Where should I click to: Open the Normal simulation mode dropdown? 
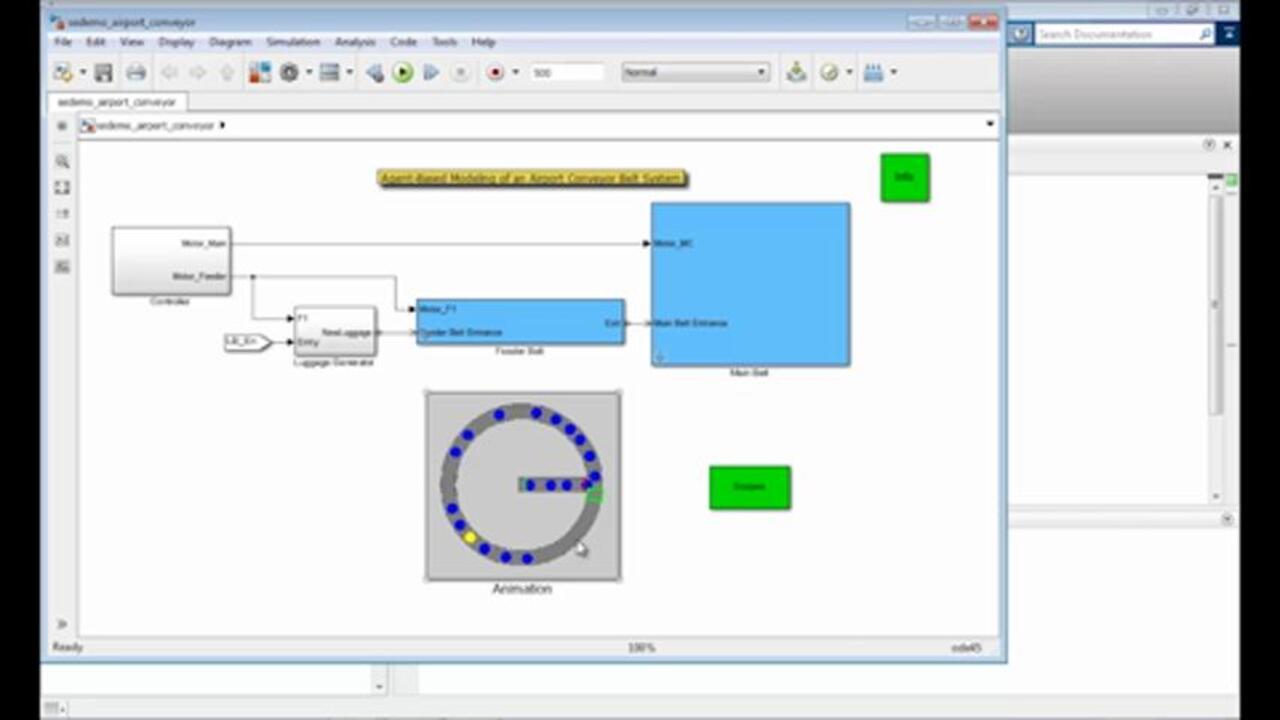695,73
